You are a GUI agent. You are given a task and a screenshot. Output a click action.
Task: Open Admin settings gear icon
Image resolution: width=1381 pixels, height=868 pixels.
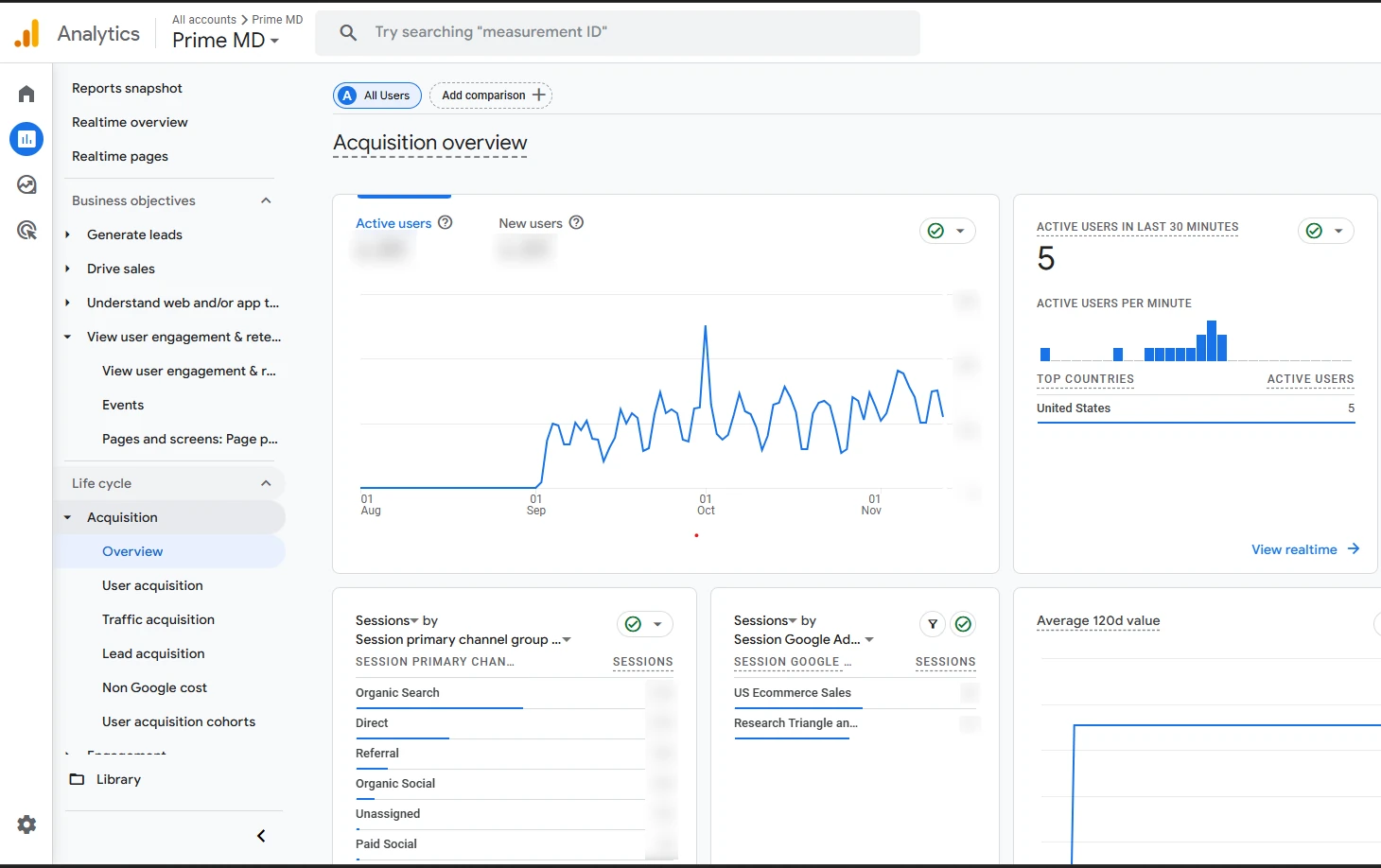pos(26,825)
